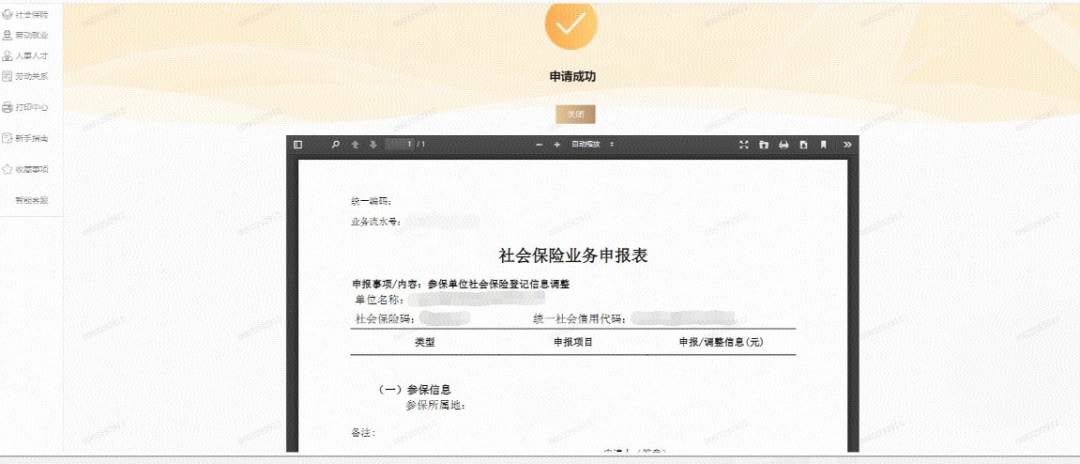Click the 关闭 button

point(575,115)
